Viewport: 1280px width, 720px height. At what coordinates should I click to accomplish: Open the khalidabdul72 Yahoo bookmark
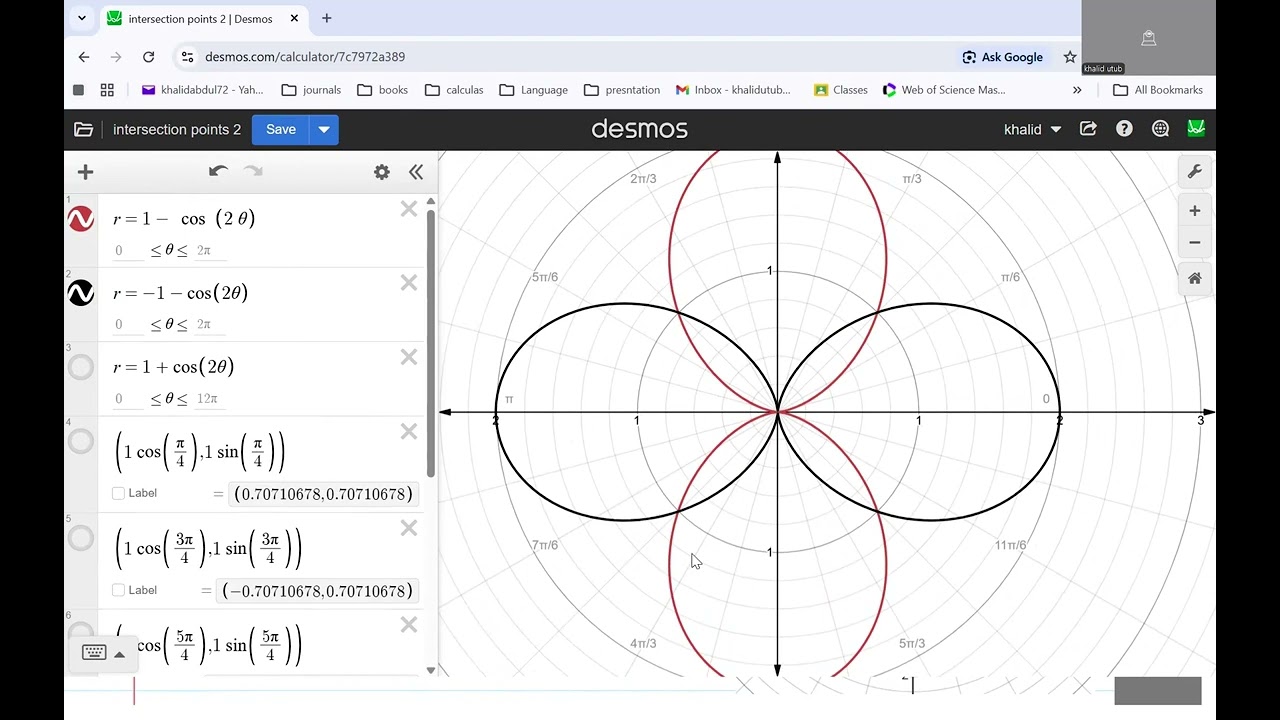click(x=203, y=90)
